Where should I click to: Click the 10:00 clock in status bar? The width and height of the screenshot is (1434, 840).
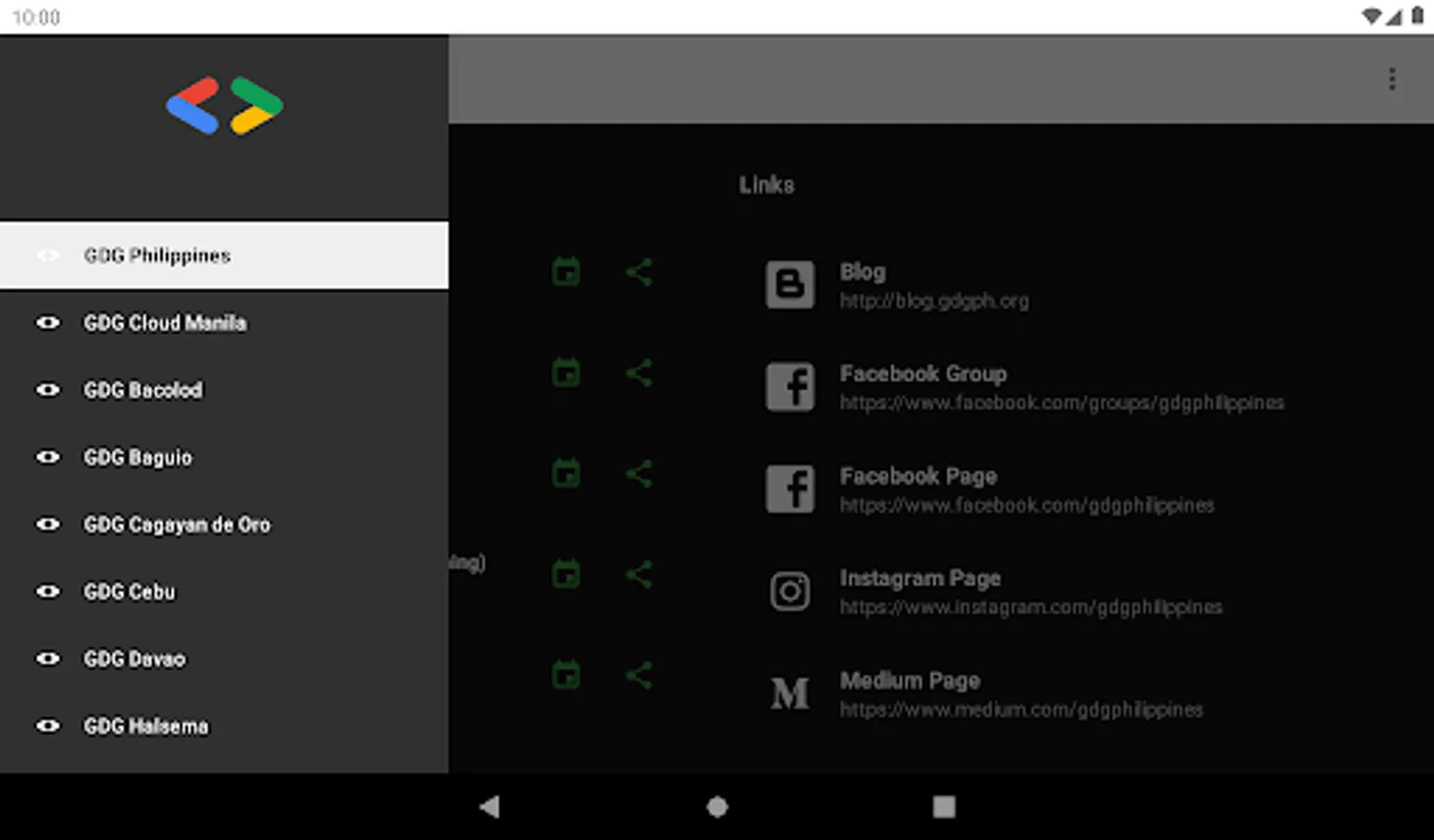[36, 17]
